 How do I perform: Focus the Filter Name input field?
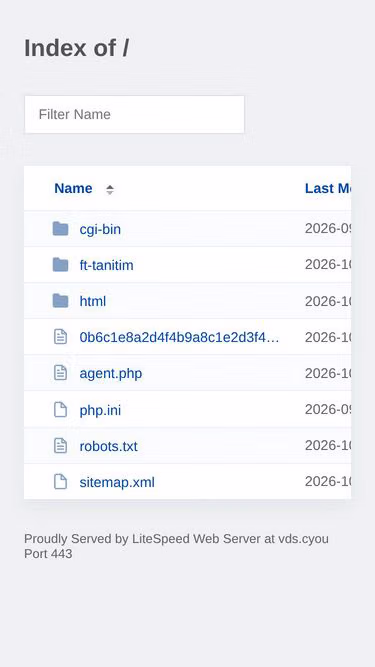click(134, 114)
